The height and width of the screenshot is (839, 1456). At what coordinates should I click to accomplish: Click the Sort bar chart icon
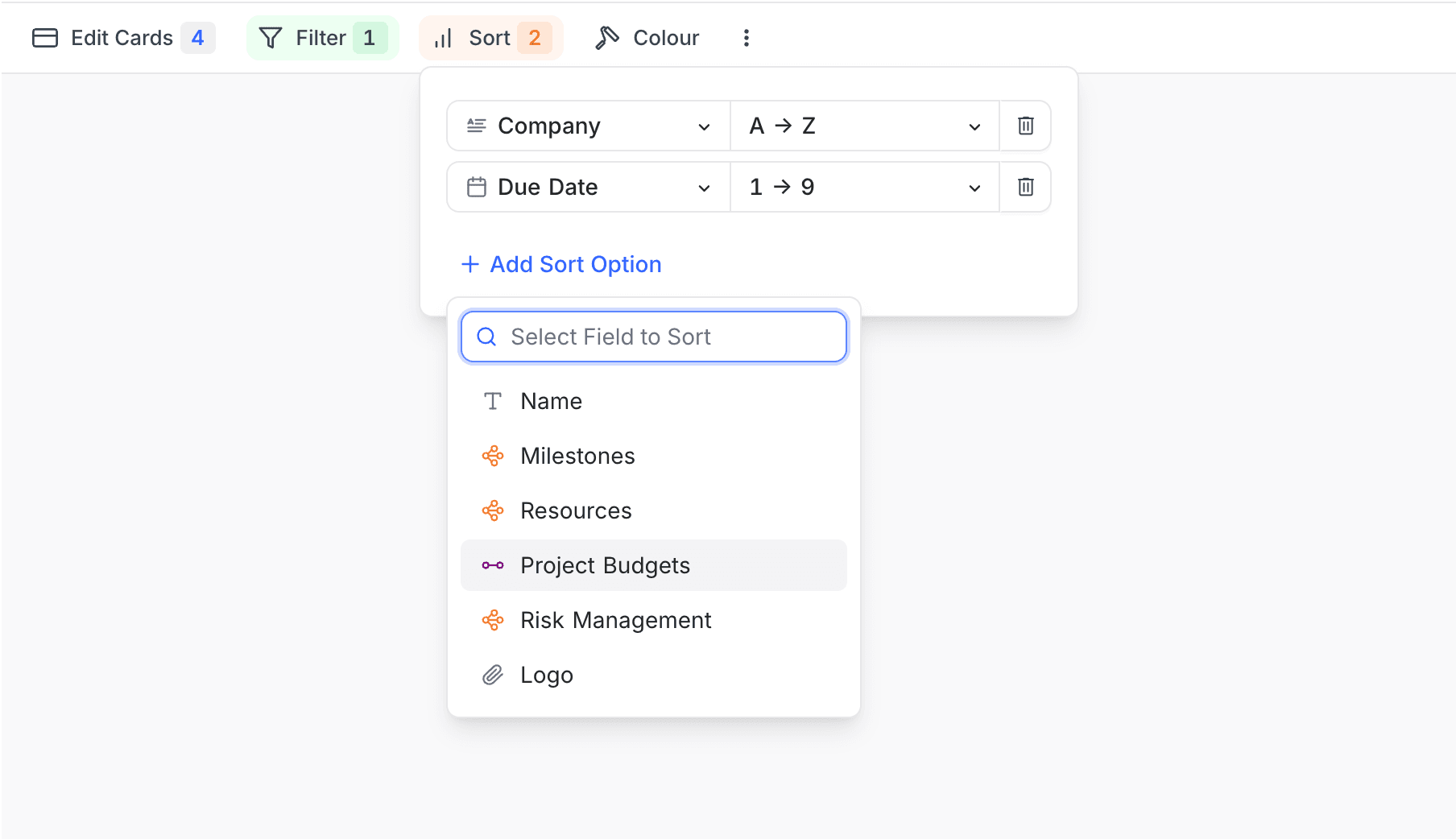[443, 38]
